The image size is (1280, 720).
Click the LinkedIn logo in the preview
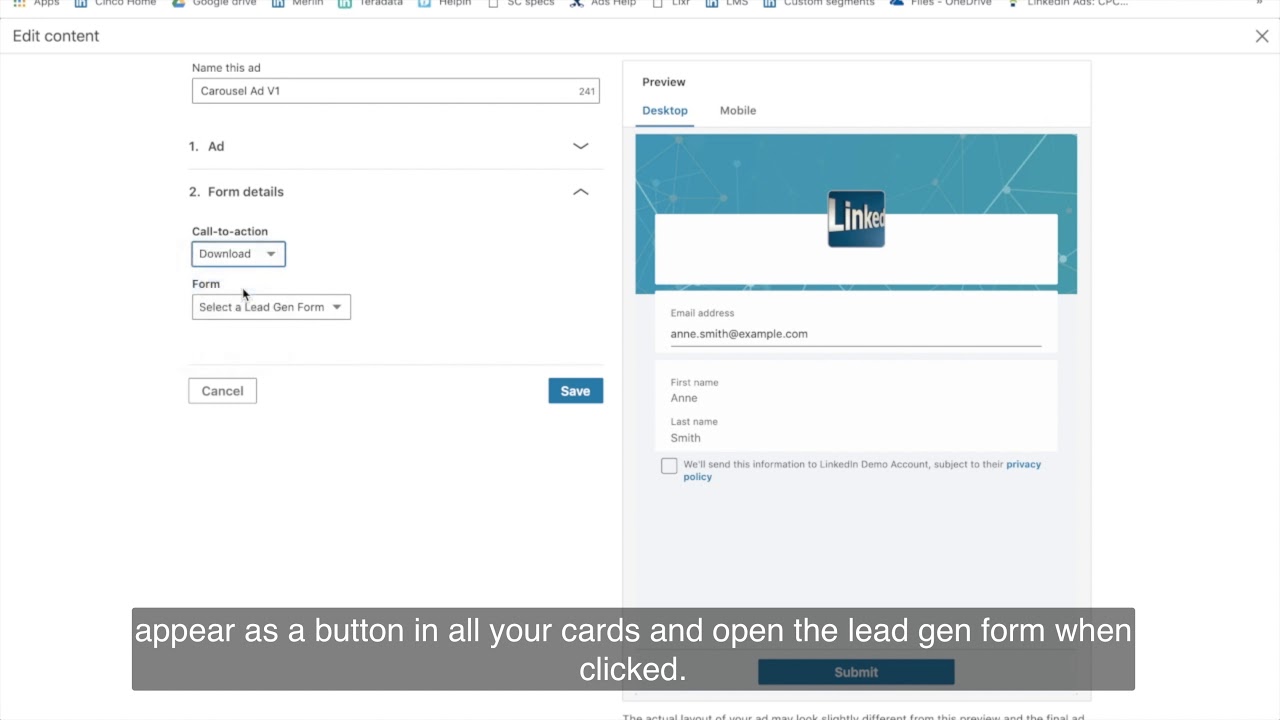[x=856, y=219]
